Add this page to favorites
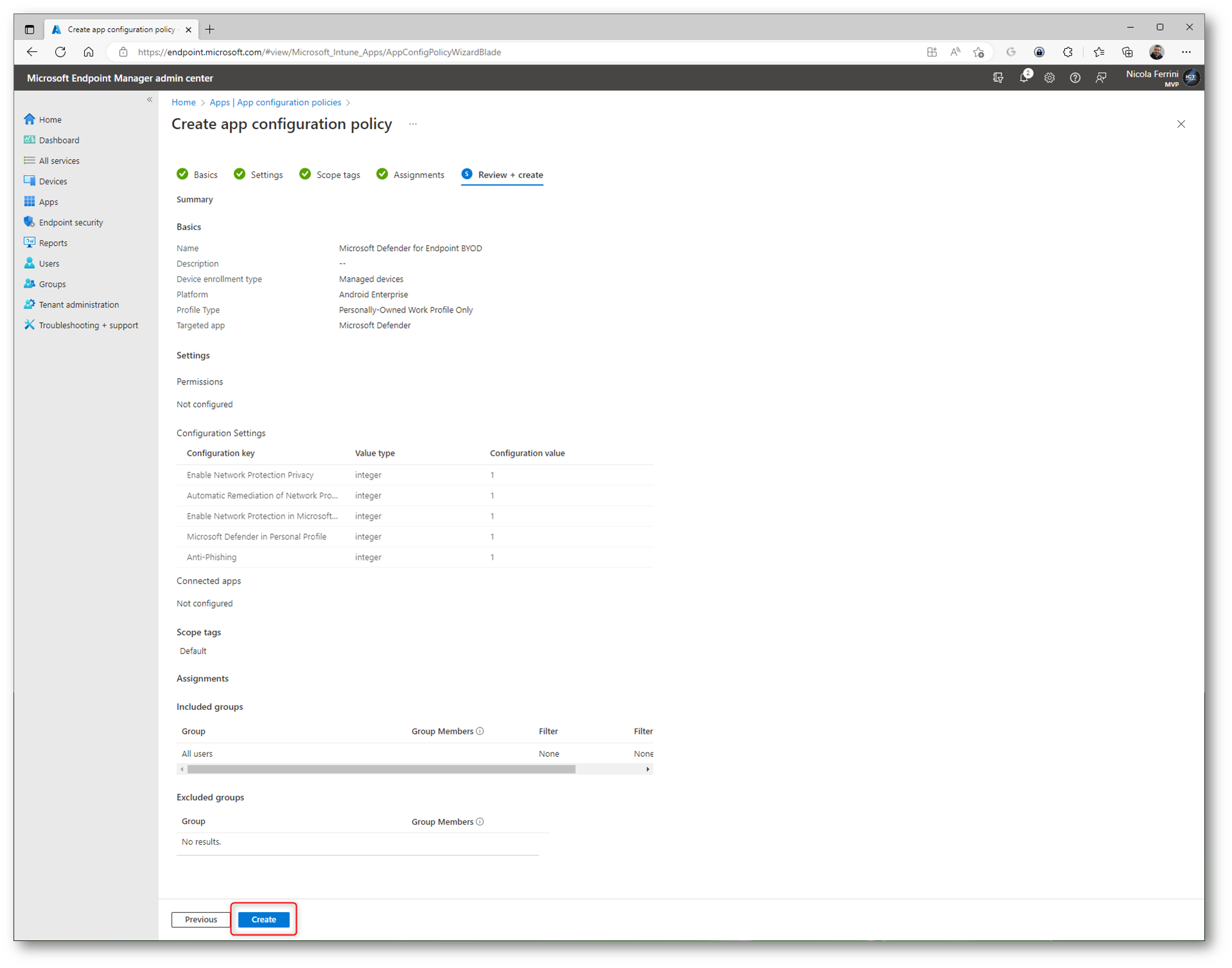This screenshot has height=968, width=1232. click(x=978, y=52)
